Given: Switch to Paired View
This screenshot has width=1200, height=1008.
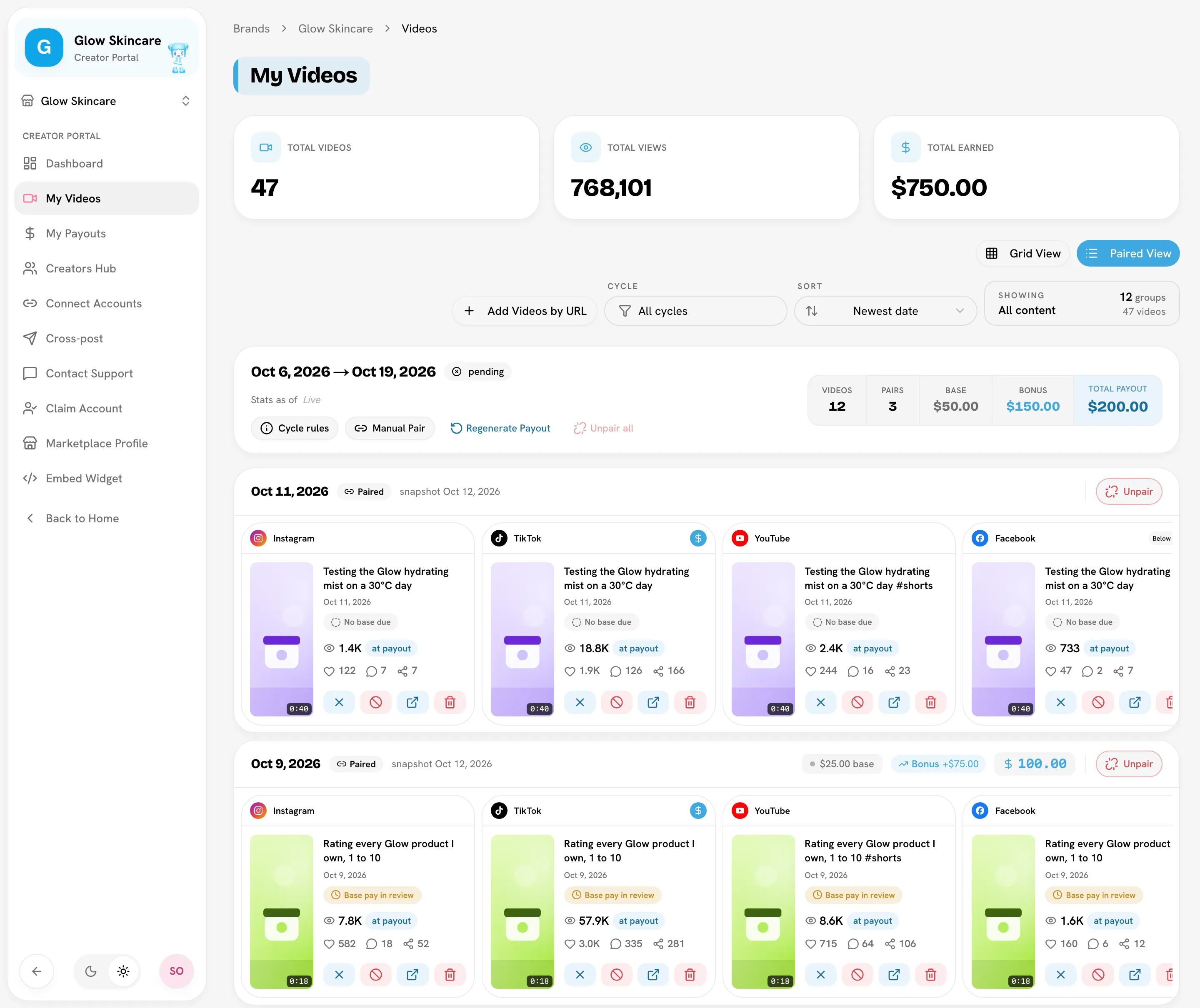Looking at the screenshot, I should (x=1128, y=253).
